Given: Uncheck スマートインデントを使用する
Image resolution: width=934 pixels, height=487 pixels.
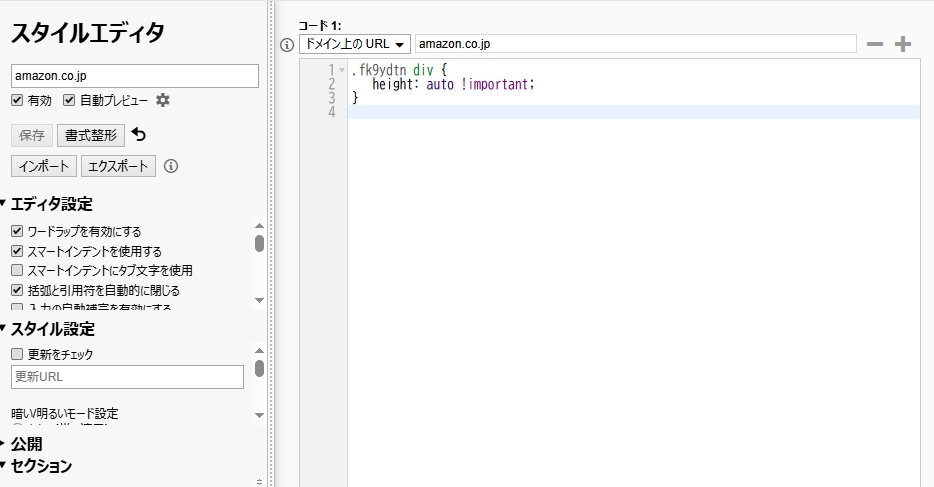Looking at the screenshot, I should coord(17,251).
